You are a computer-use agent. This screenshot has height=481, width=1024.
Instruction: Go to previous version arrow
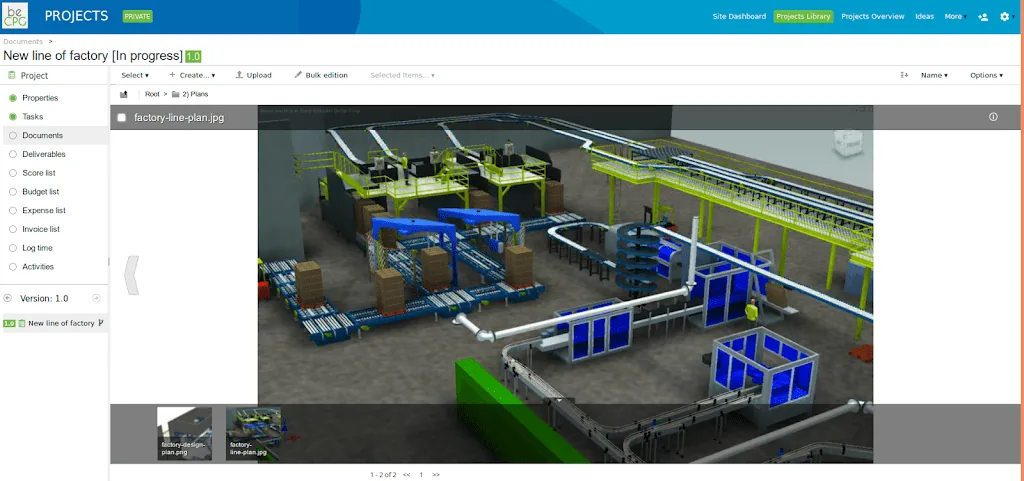pyautogui.click(x=8, y=298)
